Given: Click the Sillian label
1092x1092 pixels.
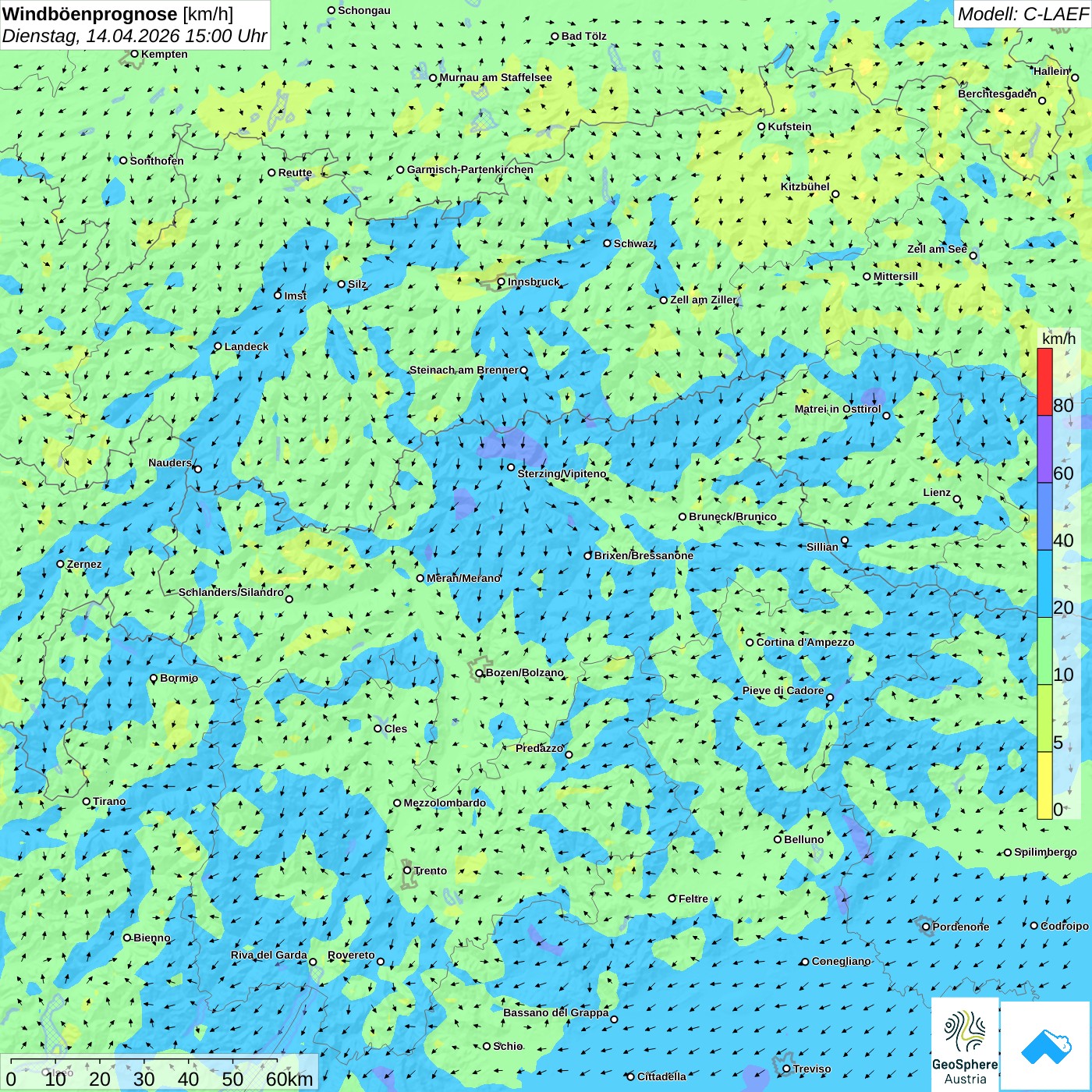Looking at the screenshot, I should (822, 547).
